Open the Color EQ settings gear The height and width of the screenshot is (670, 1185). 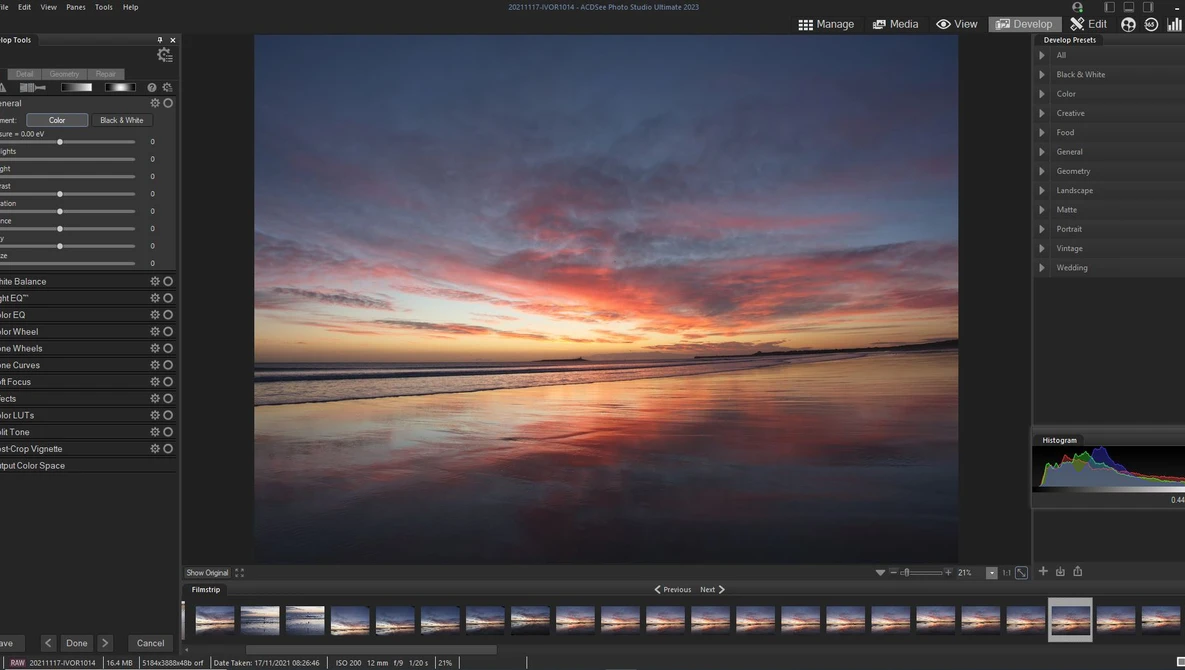155,315
